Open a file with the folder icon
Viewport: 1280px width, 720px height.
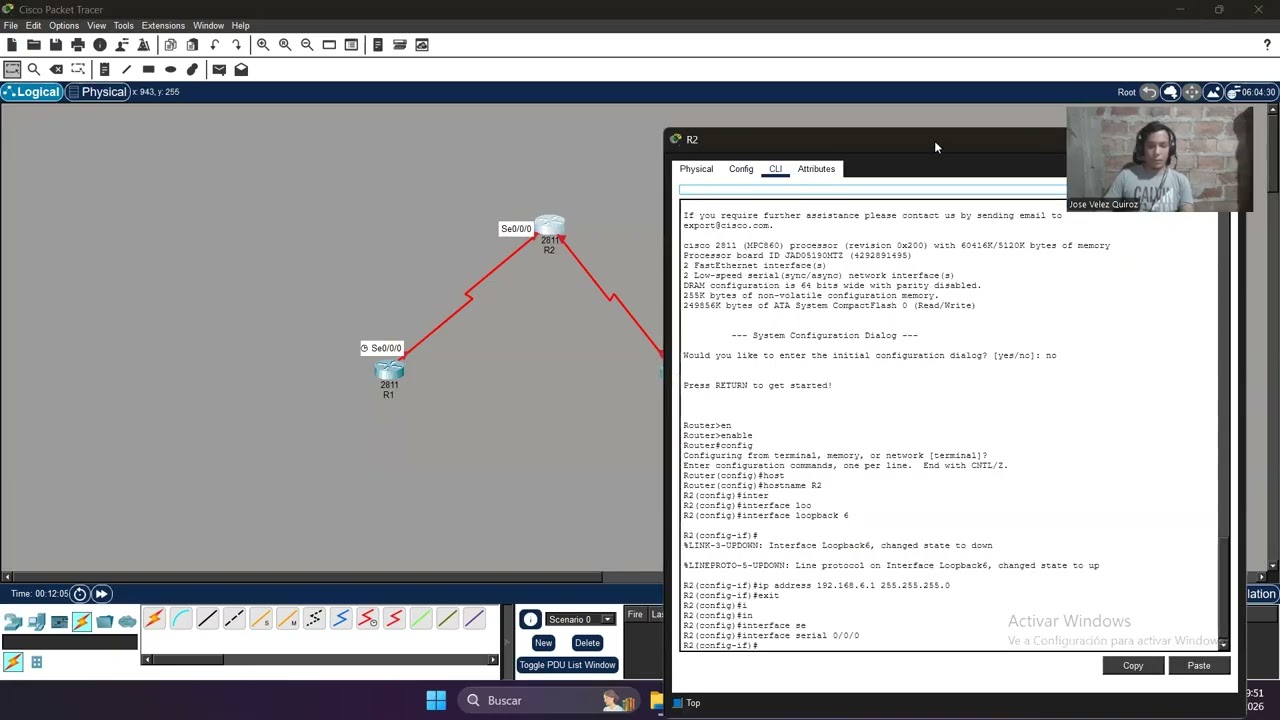[x=34, y=45]
